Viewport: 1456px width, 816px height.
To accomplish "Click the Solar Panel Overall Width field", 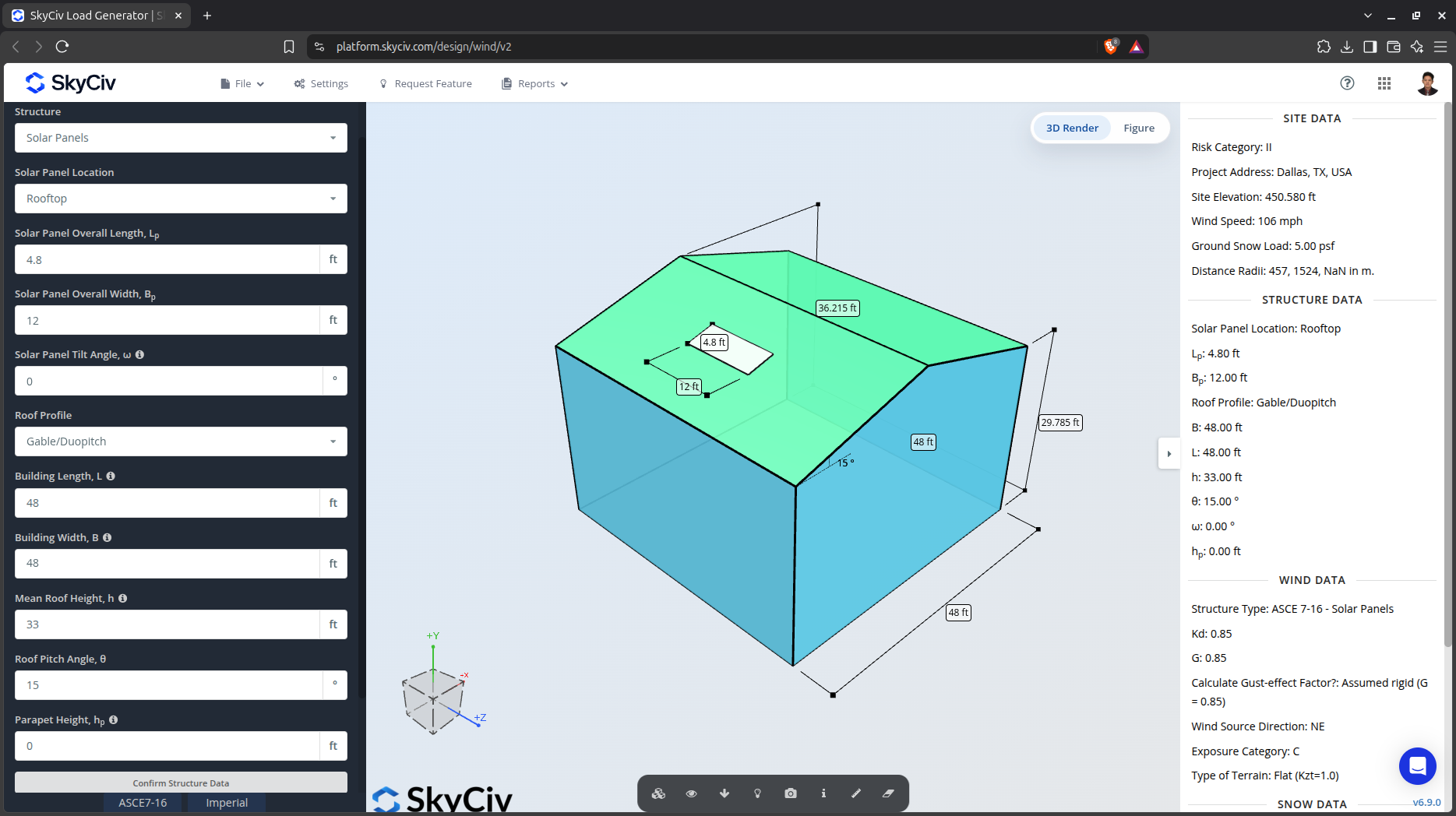I will click(167, 320).
